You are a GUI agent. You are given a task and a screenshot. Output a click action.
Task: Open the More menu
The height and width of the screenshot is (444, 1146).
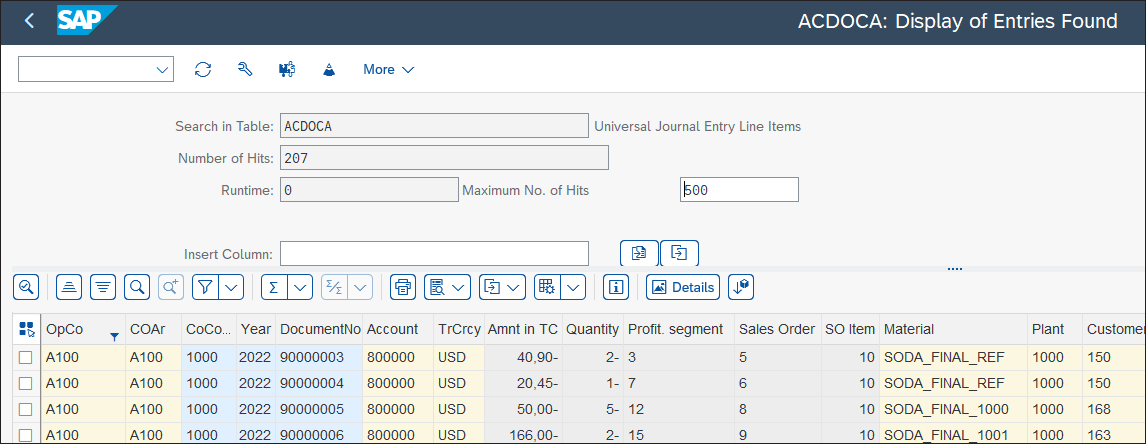pyautogui.click(x=389, y=69)
